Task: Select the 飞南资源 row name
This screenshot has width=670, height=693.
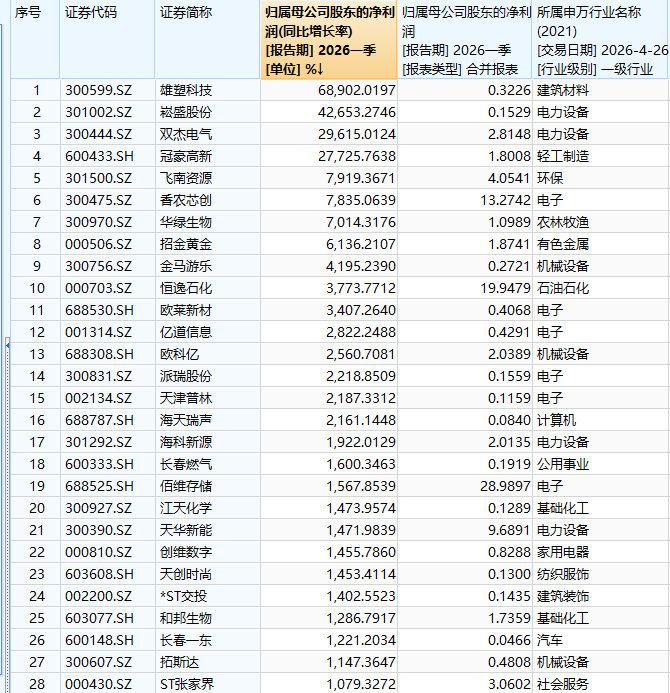Action: (x=186, y=178)
